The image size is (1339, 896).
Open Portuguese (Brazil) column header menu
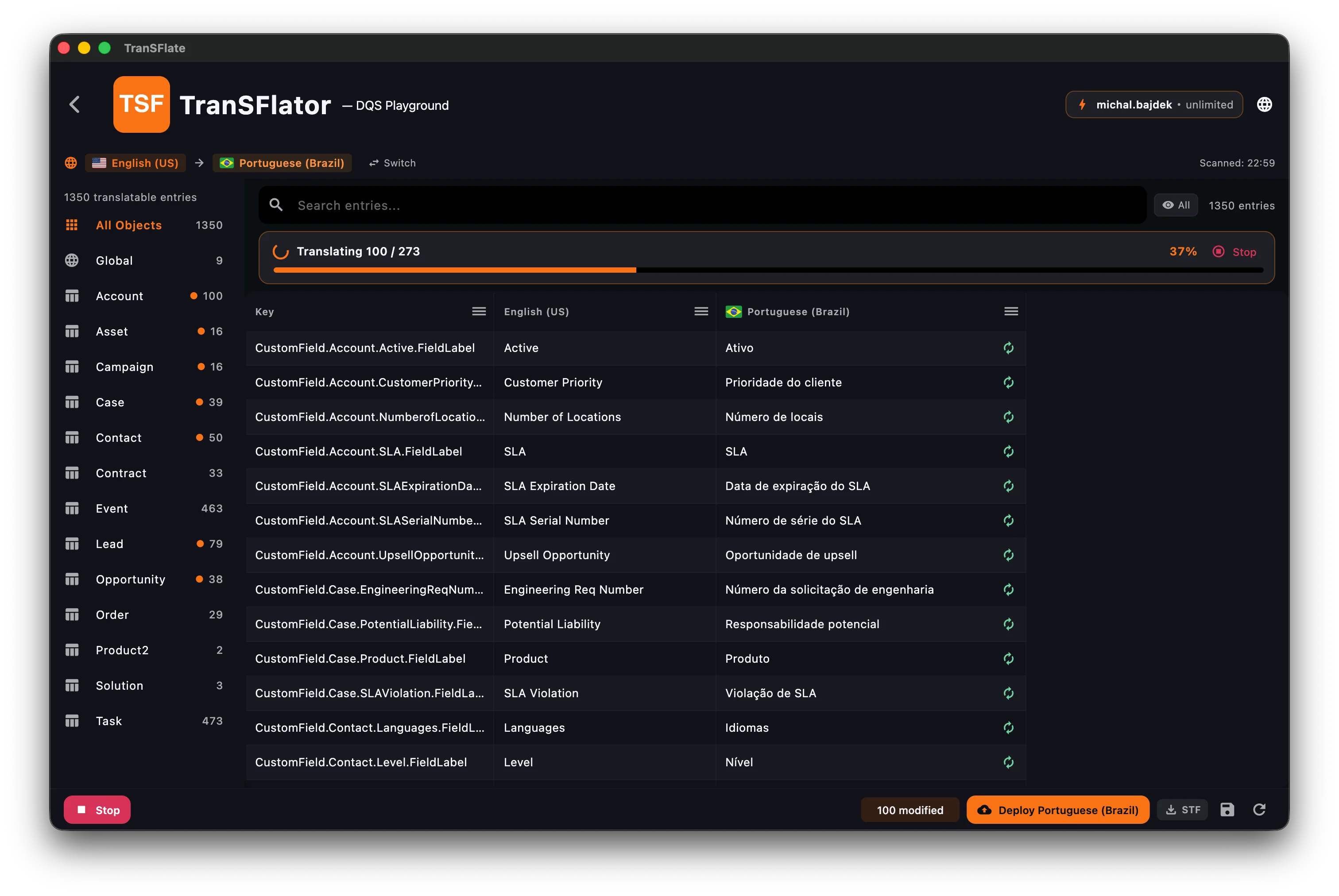click(x=1010, y=311)
